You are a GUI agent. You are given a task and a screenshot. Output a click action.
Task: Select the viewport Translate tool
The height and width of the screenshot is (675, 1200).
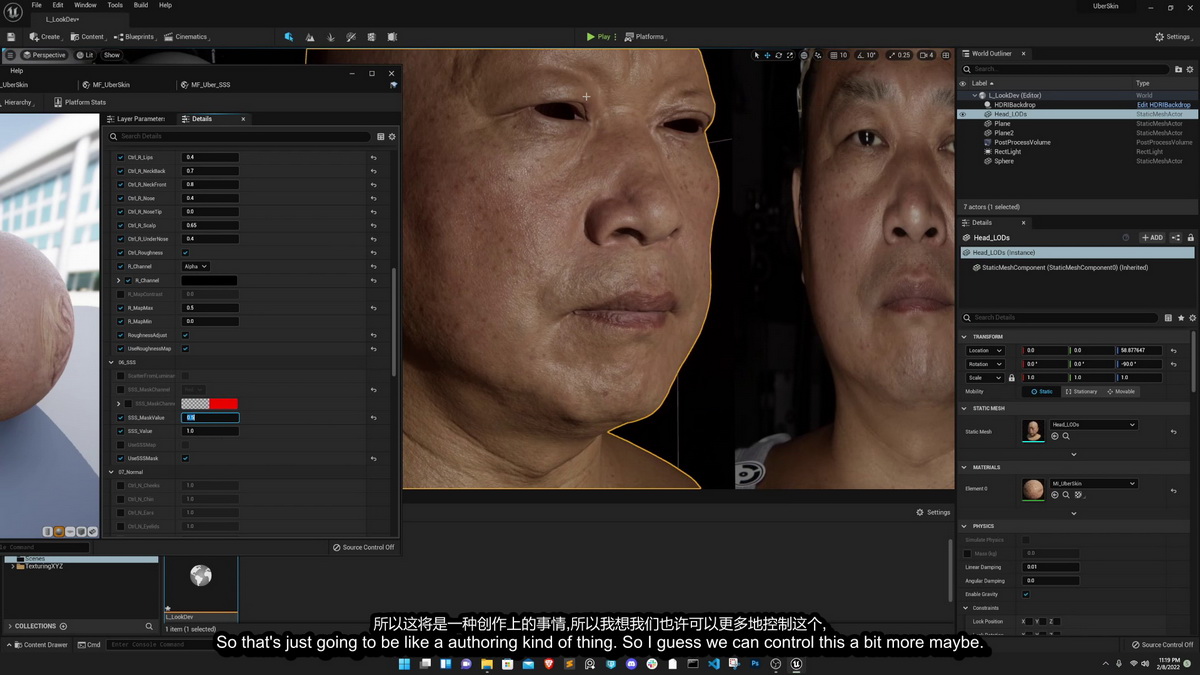point(768,55)
